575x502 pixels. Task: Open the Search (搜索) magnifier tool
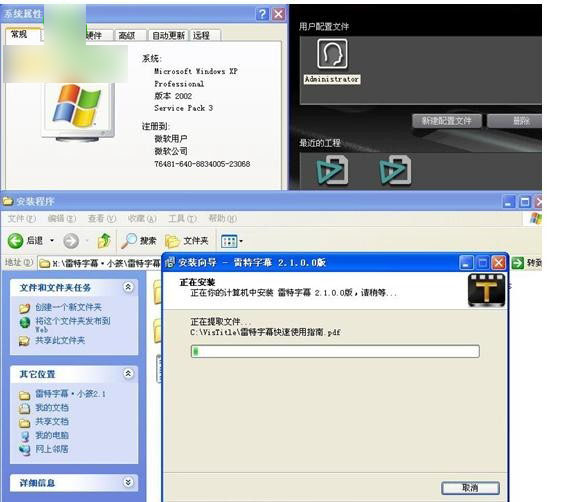[139, 241]
